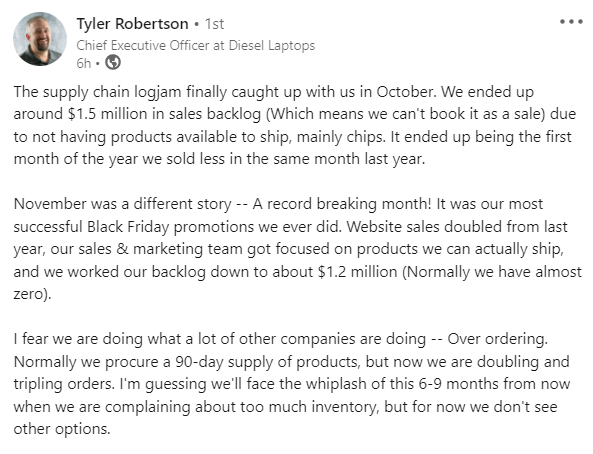Click the Over ordering phrase
This screenshot has width=593, height=454.
pyautogui.click(x=497, y=339)
